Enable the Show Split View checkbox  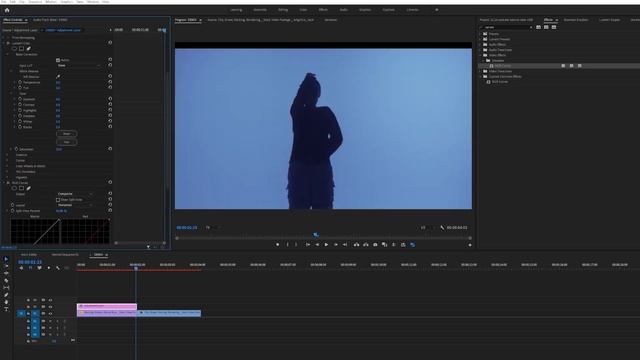pos(58,200)
